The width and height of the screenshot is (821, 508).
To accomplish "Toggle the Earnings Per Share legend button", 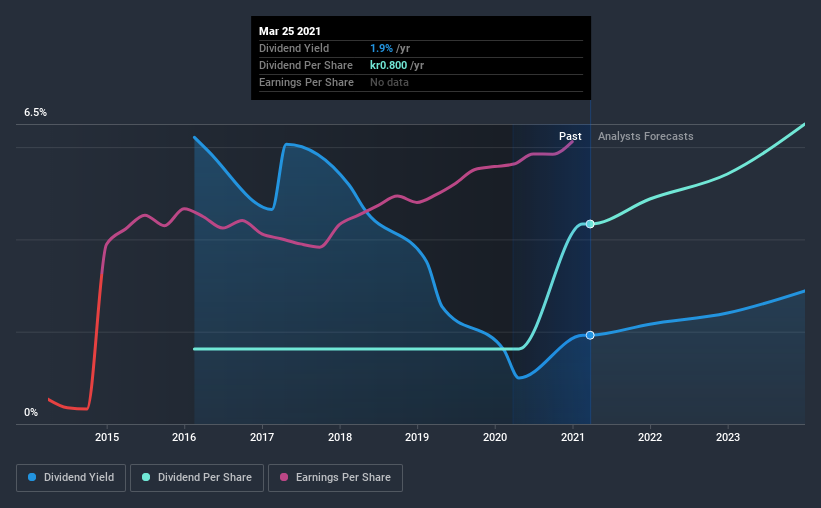I will coord(336,478).
